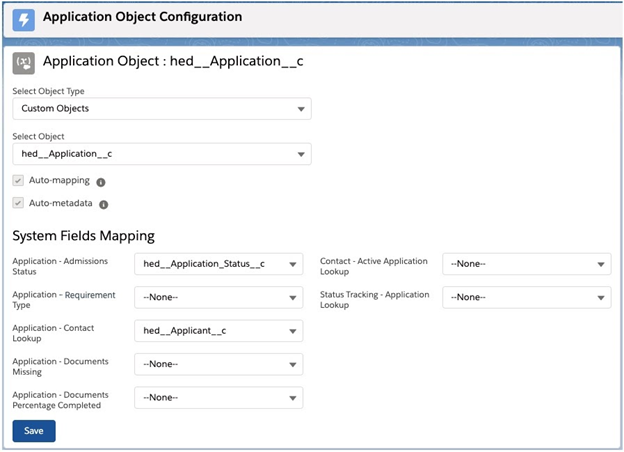Show info tooltip icon beside Auto-metadata

104,204
